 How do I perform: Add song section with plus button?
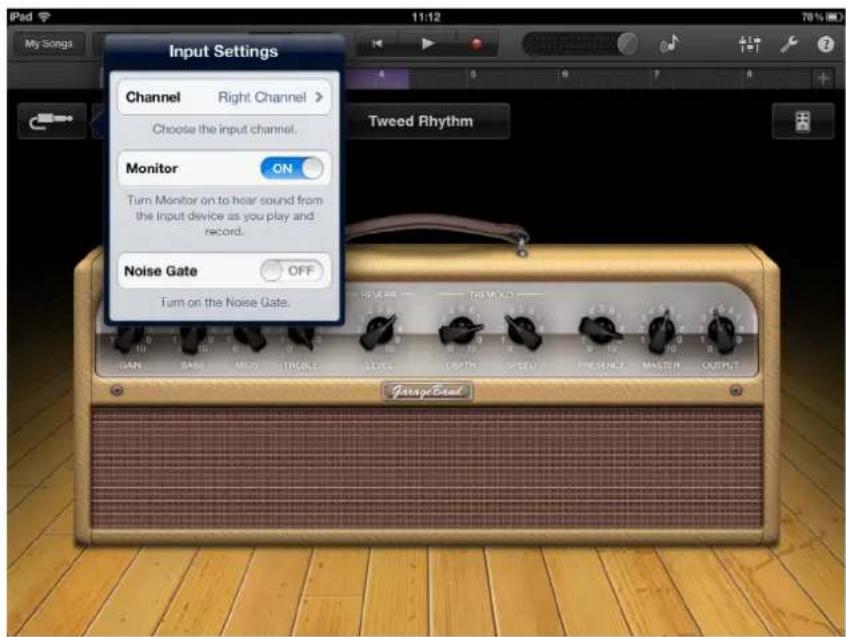823,79
